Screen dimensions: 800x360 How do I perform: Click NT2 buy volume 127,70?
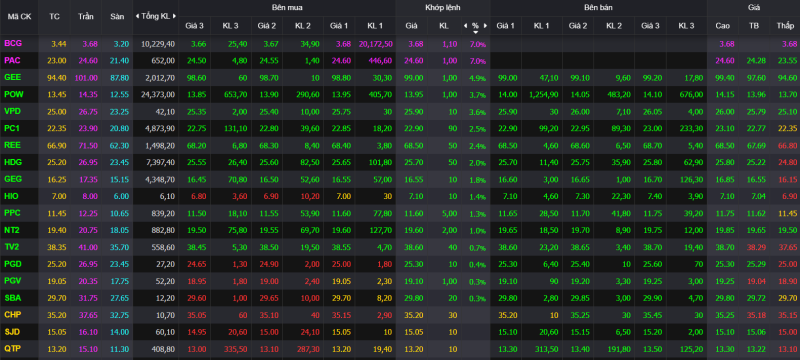[381, 230]
